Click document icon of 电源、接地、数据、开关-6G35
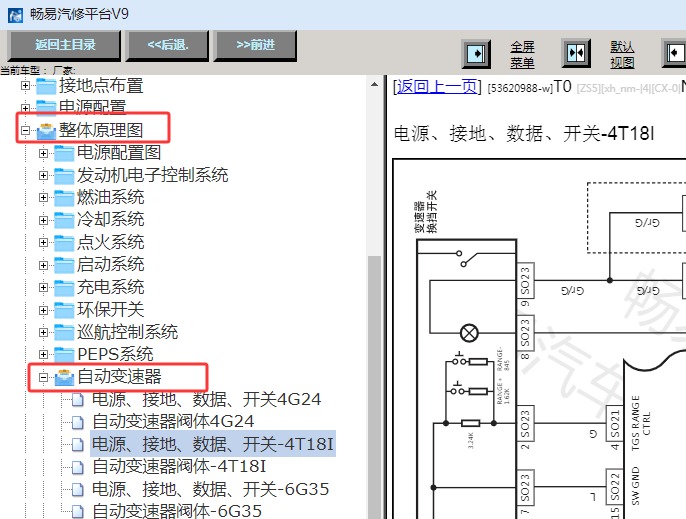Viewport: 686px width, 519px height. 77,490
